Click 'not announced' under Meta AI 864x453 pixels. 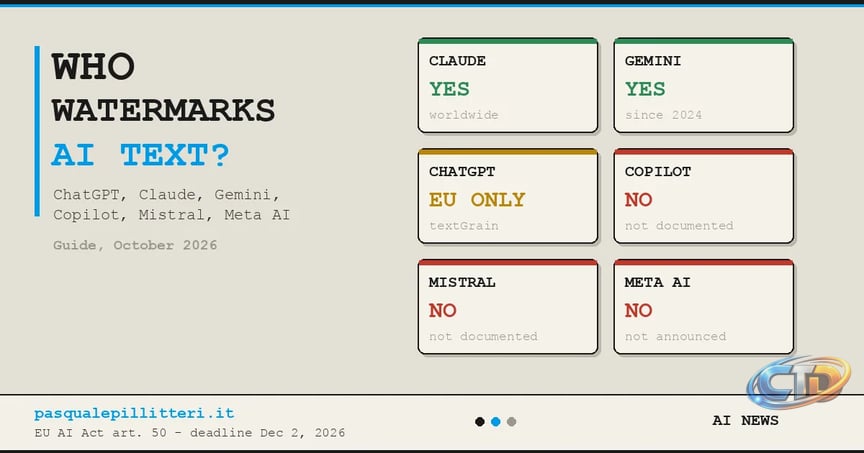tap(676, 336)
